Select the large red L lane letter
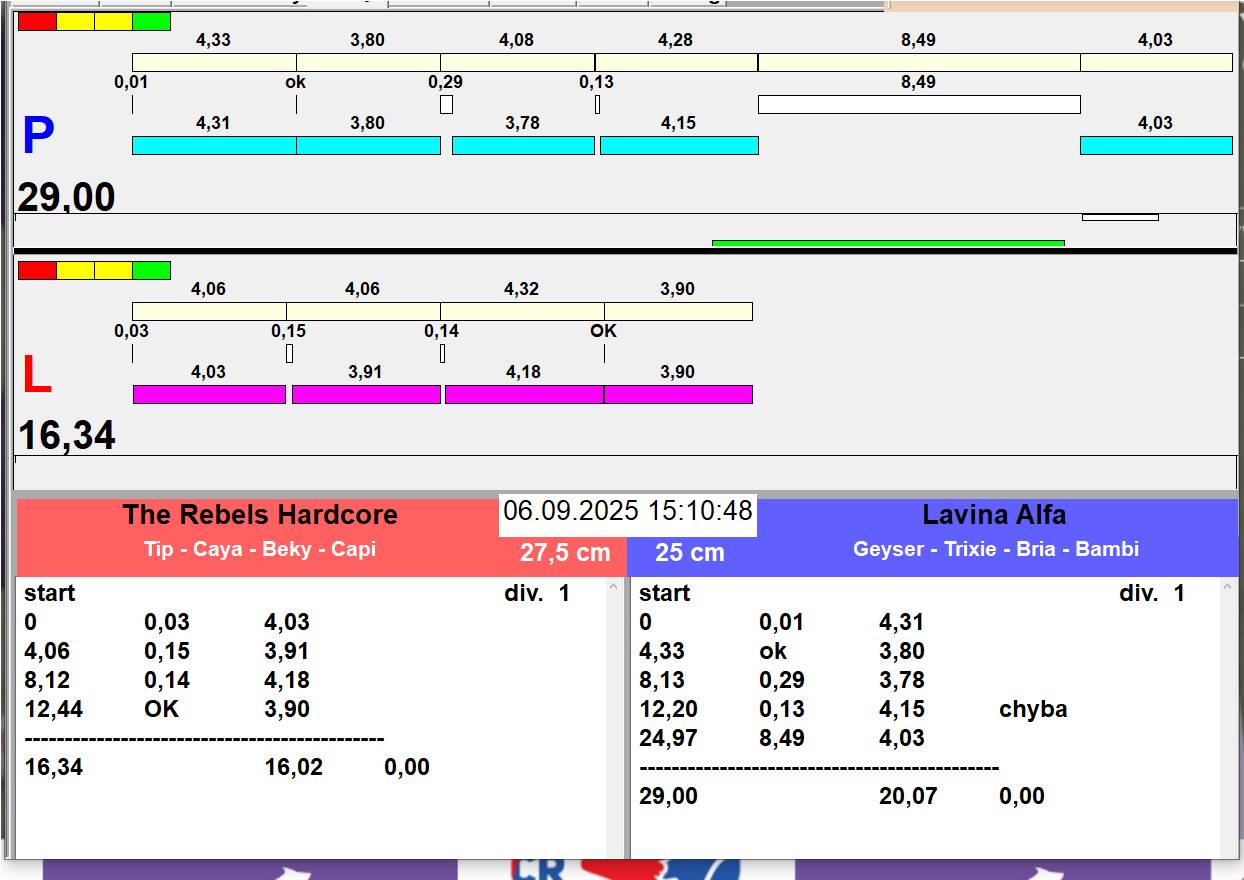This screenshot has width=1244, height=880. [37, 375]
